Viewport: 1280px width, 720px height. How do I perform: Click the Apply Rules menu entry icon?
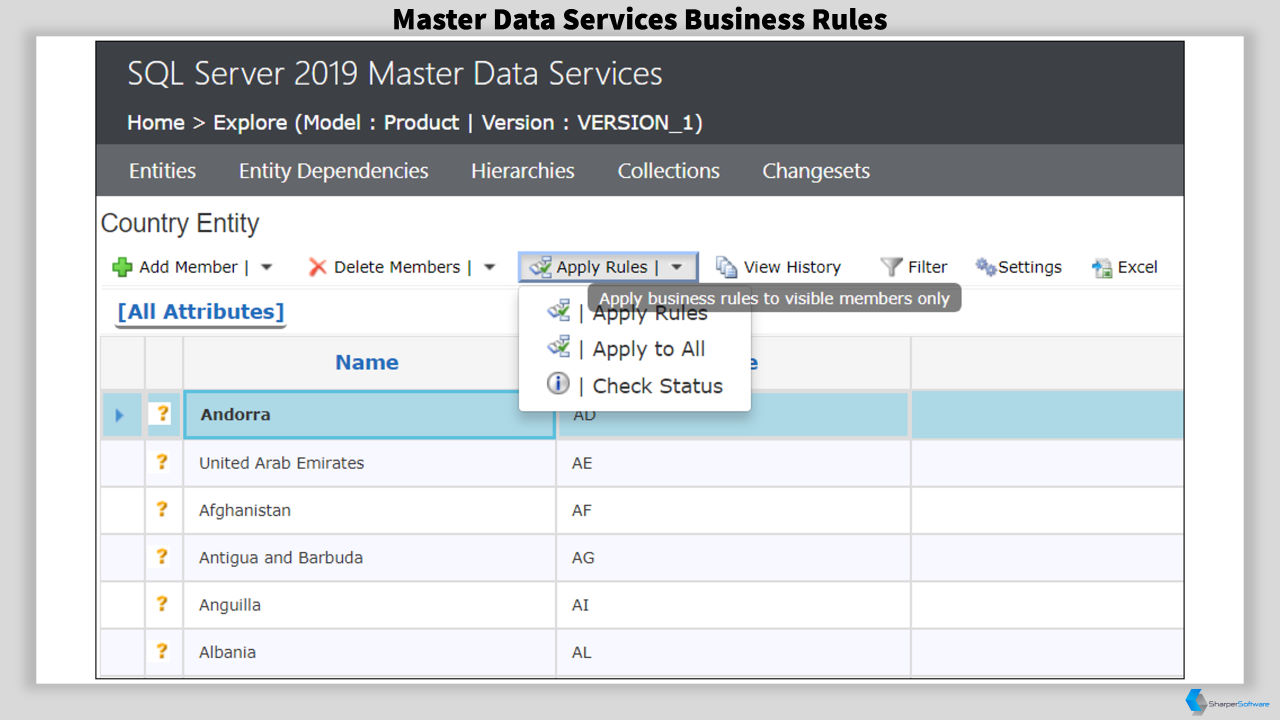point(558,312)
